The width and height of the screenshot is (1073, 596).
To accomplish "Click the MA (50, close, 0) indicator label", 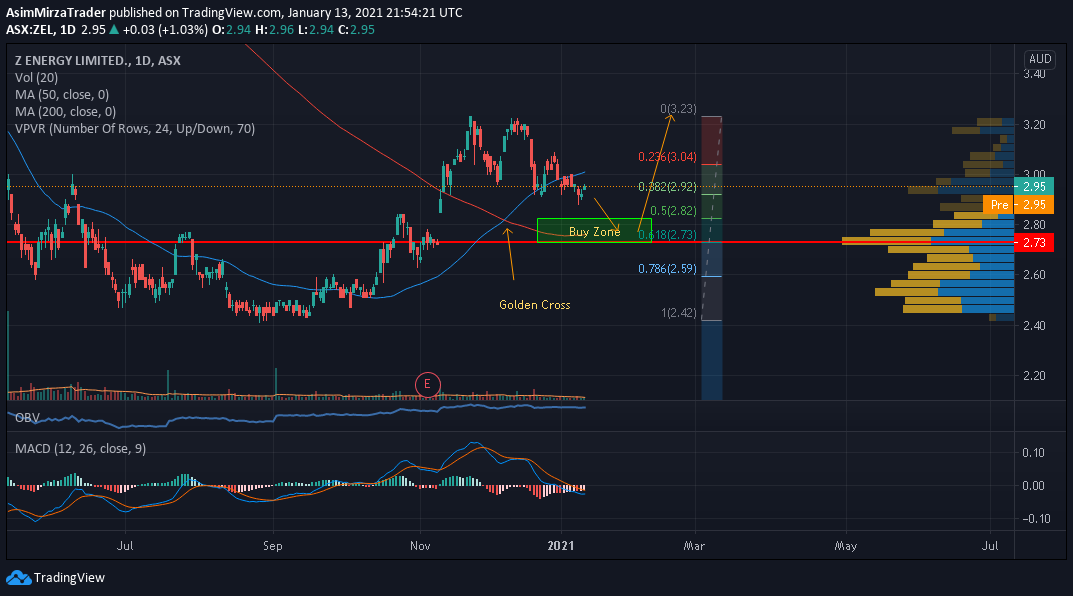I will [62, 95].
